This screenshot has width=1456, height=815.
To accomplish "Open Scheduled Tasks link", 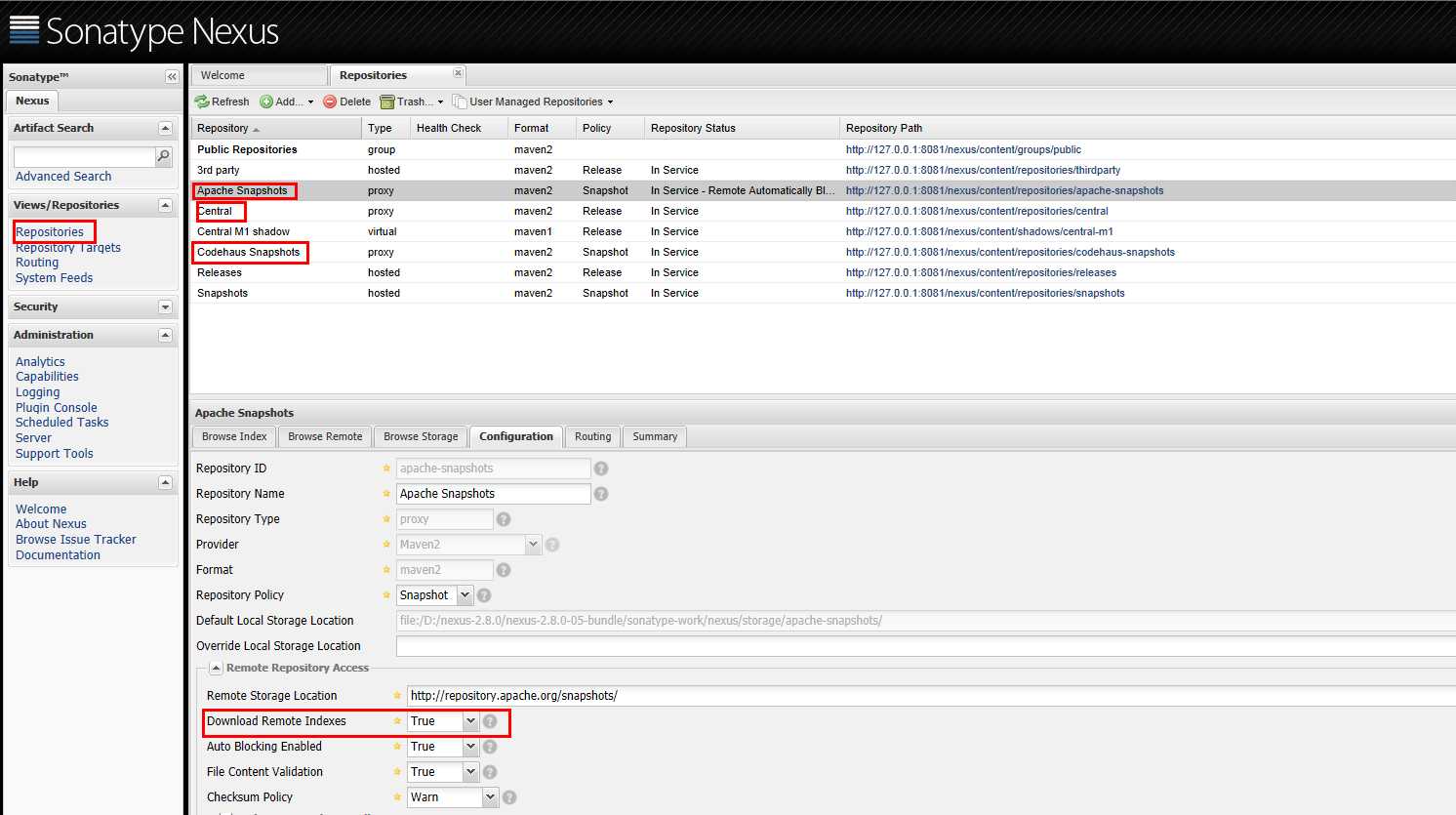I will [x=62, y=423].
